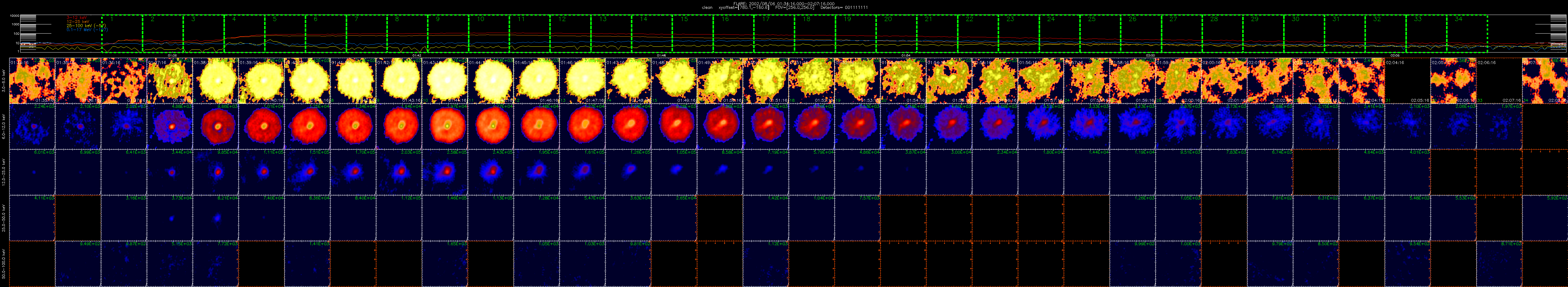The image size is (1568, 287).
Task: Open the 3.0–6.0 keV image stamped 01:47:16
Action: pos(629,81)
